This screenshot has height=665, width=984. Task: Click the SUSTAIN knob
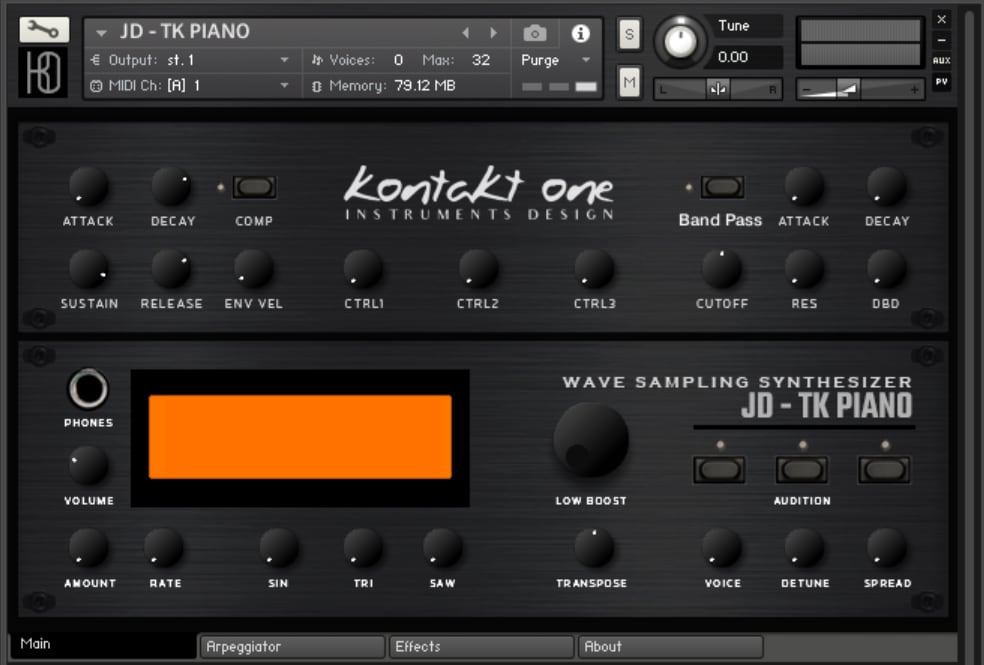click(88, 269)
